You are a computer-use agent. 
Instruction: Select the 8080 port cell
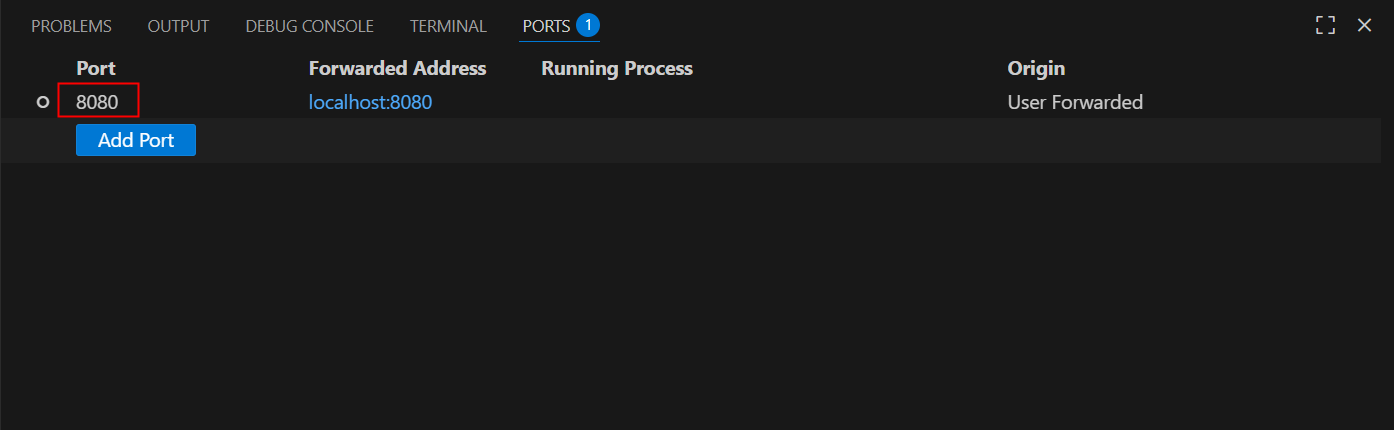click(x=97, y=102)
